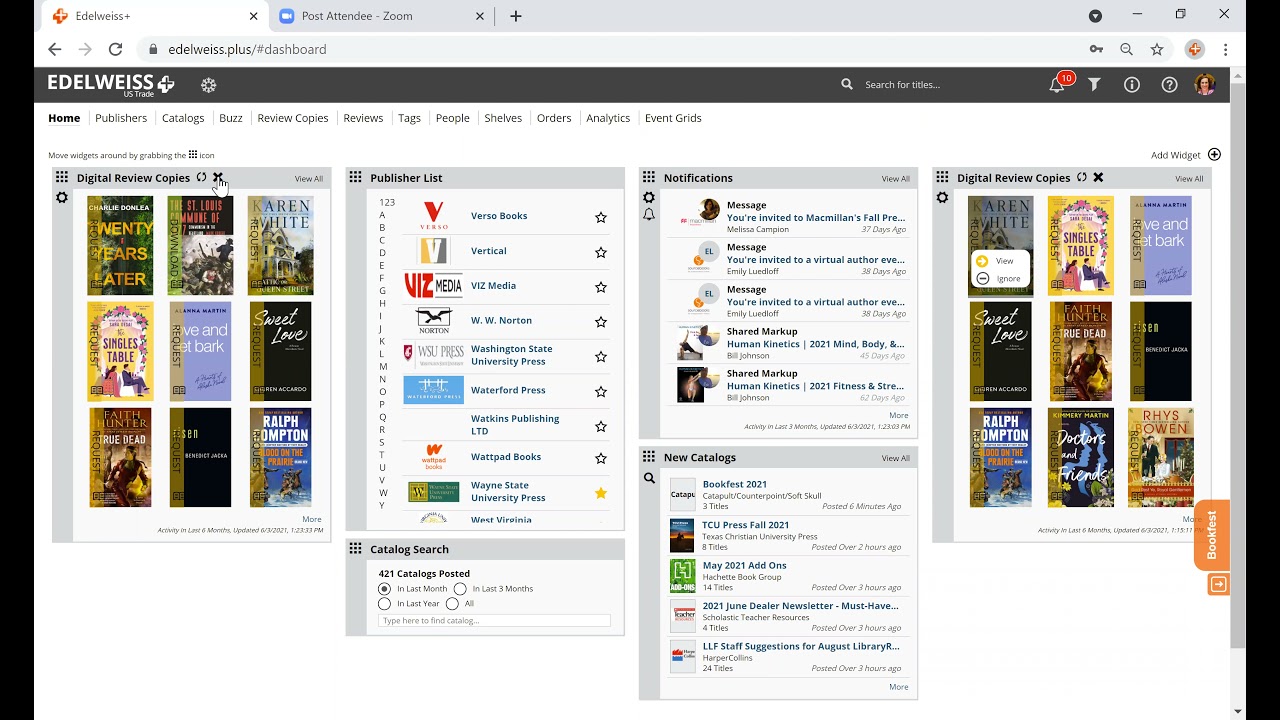Jump to letter W in publisher index
This screenshot has height=720, width=1280.
(382, 493)
